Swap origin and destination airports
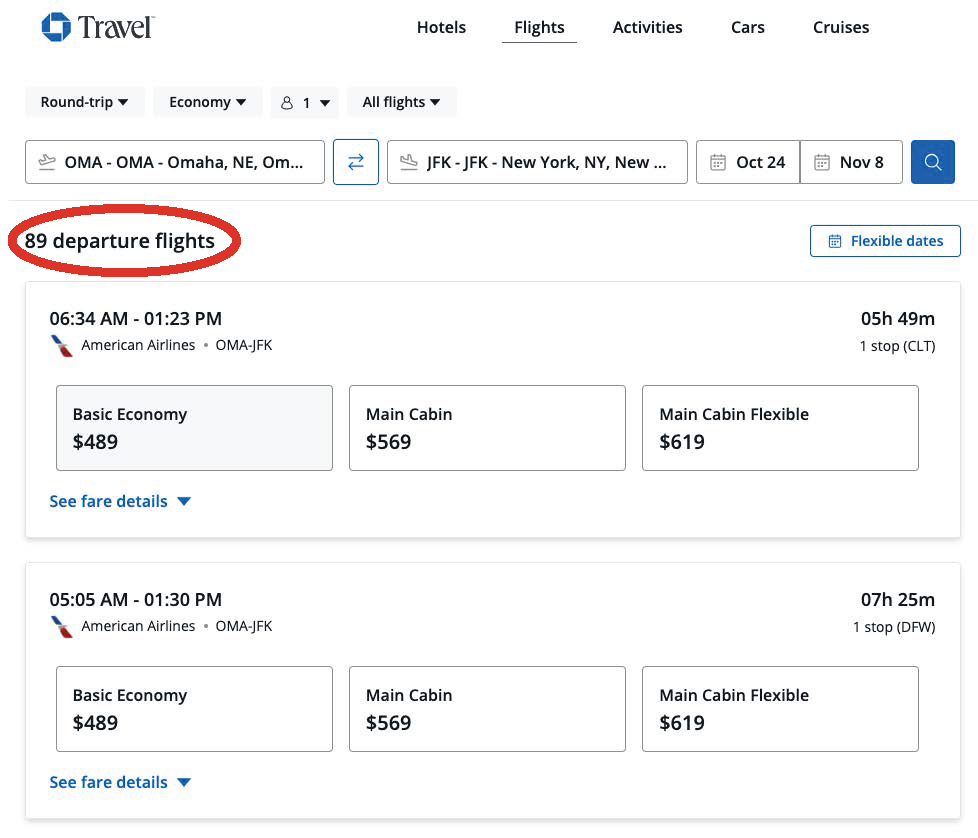 coord(356,162)
